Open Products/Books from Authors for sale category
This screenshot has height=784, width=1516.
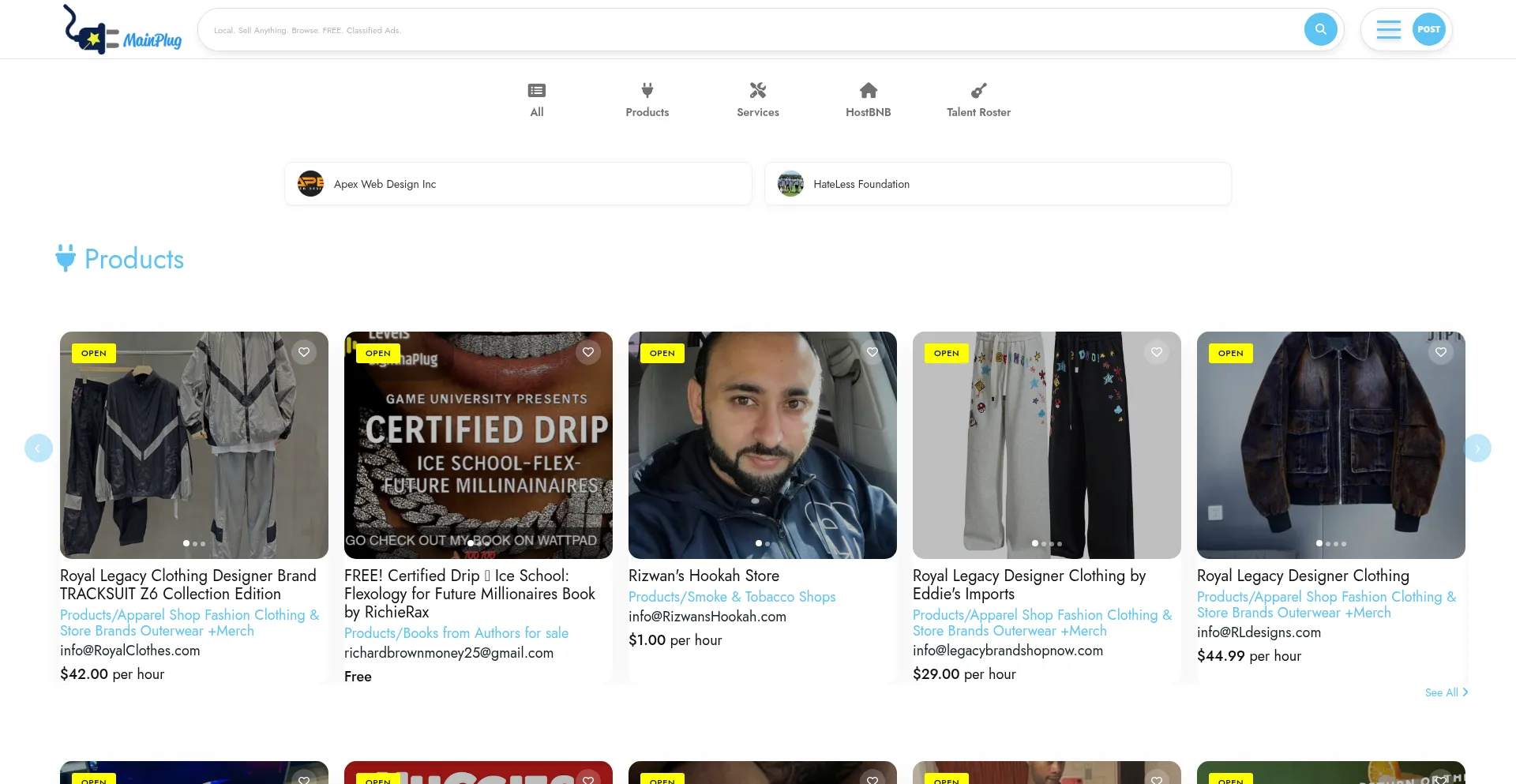coord(456,633)
